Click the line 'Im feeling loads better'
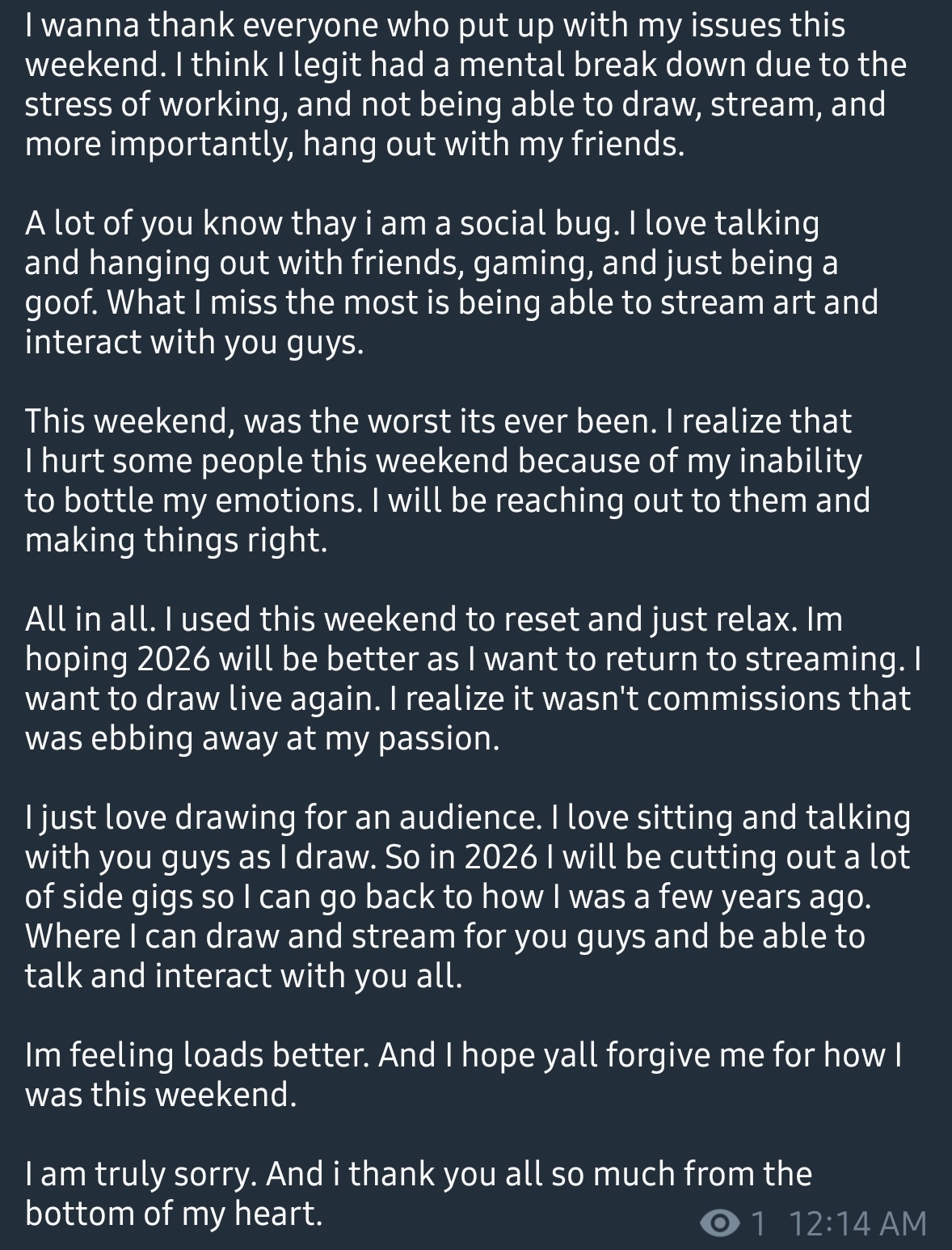 click(x=463, y=1055)
